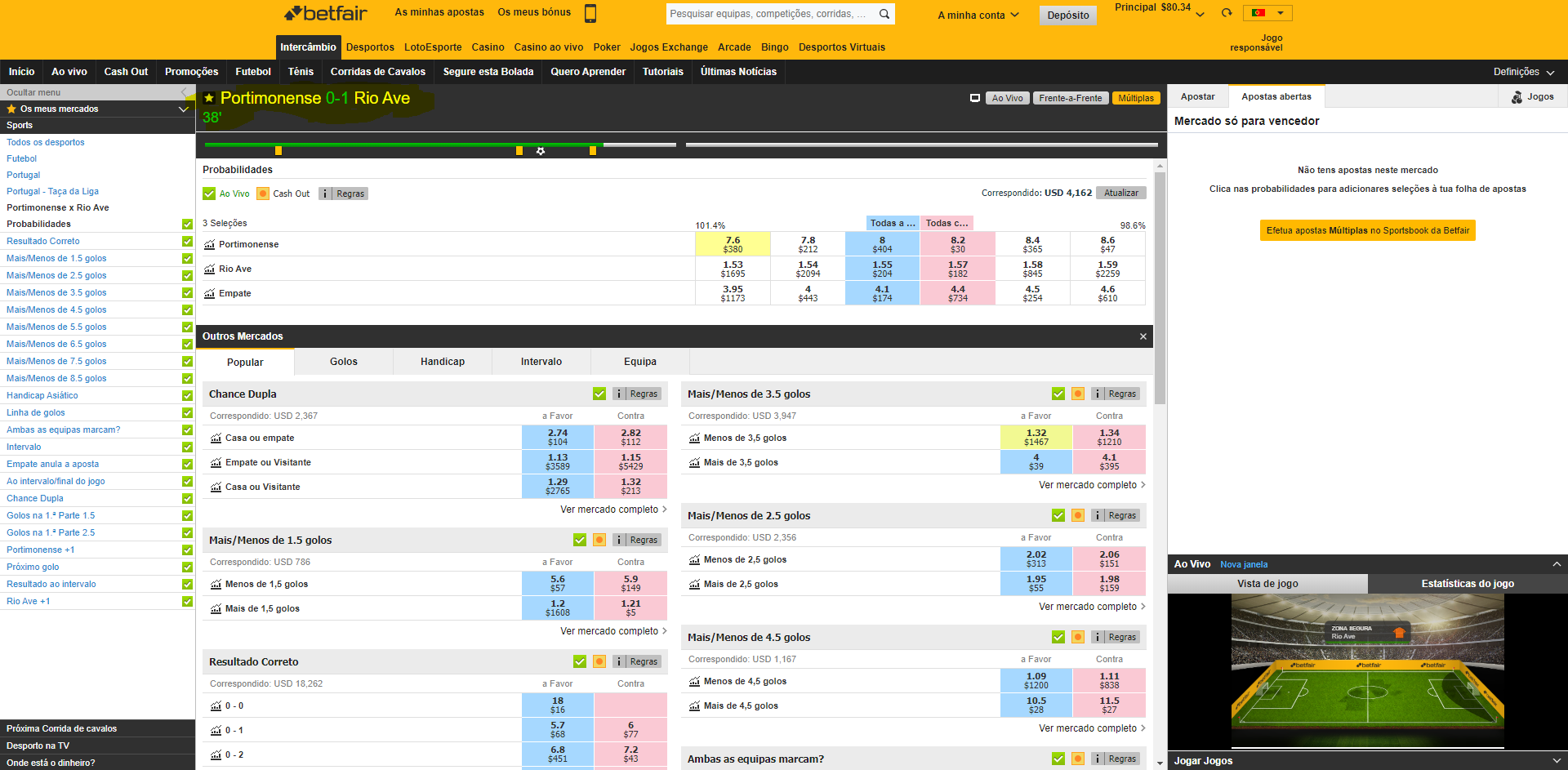Open Corridas de Cavalos menu item
The width and height of the screenshot is (1568, 770).
point(378,72)
